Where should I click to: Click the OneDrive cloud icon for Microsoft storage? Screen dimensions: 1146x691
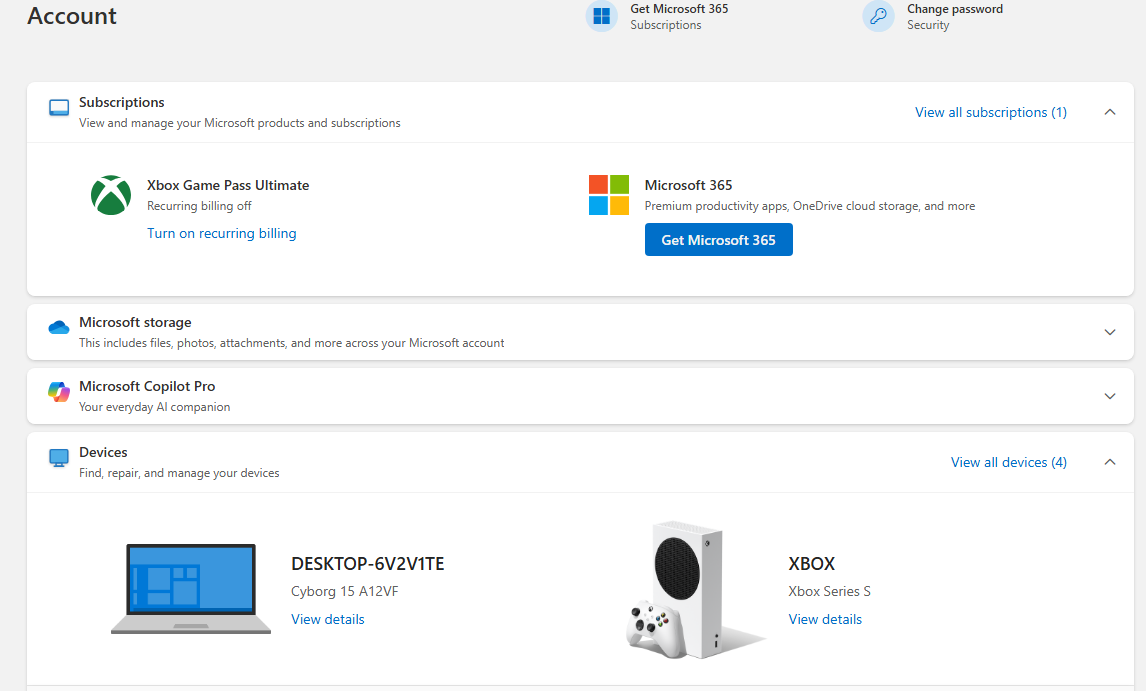click(x=58, y=328)
